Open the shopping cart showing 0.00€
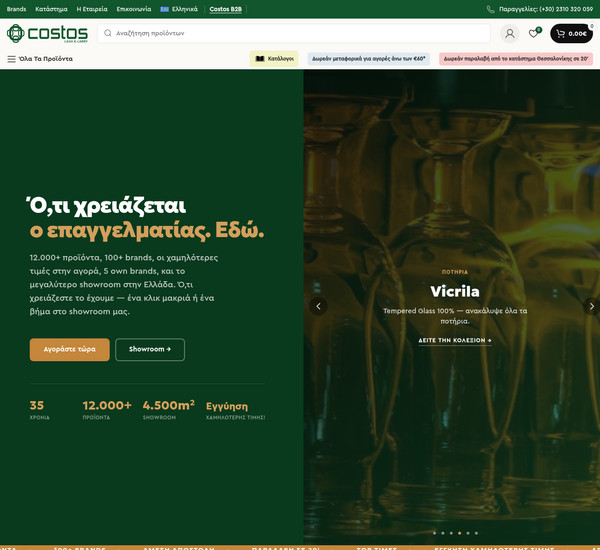The height and width of the screenshot is (550, 600). [x=571, y=34]
